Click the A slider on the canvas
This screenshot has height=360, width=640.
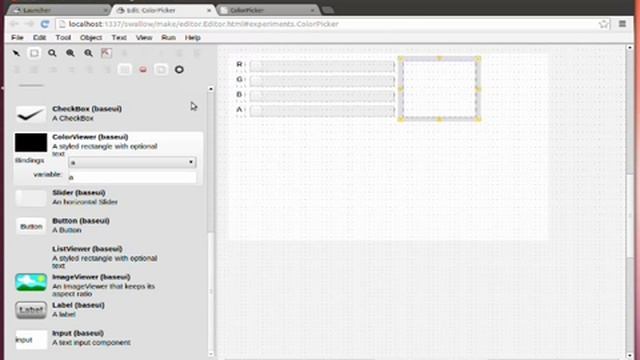click(x=322, y=110)
